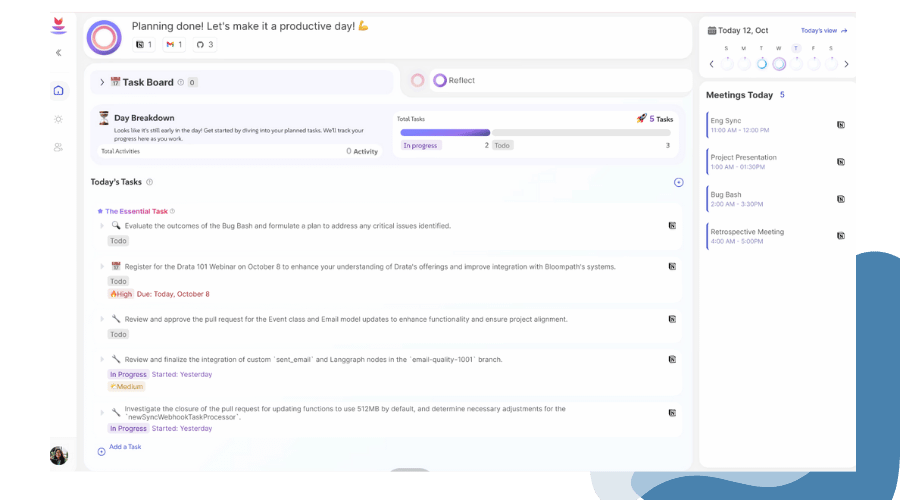Click the plus icon next to Today's Tasks
Image resolution: width=900 pixels, height=500 pixels.
point(678,182)
